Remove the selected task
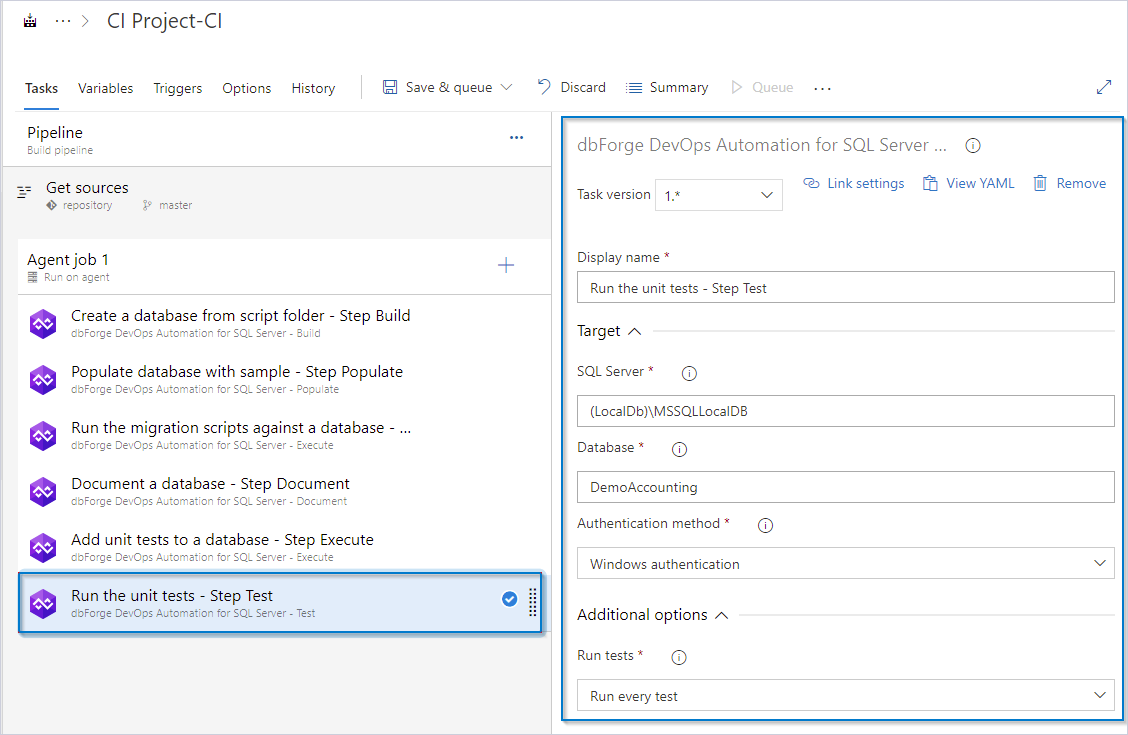The height and width of the screenshot is (735, 1128). (1070, 183)
